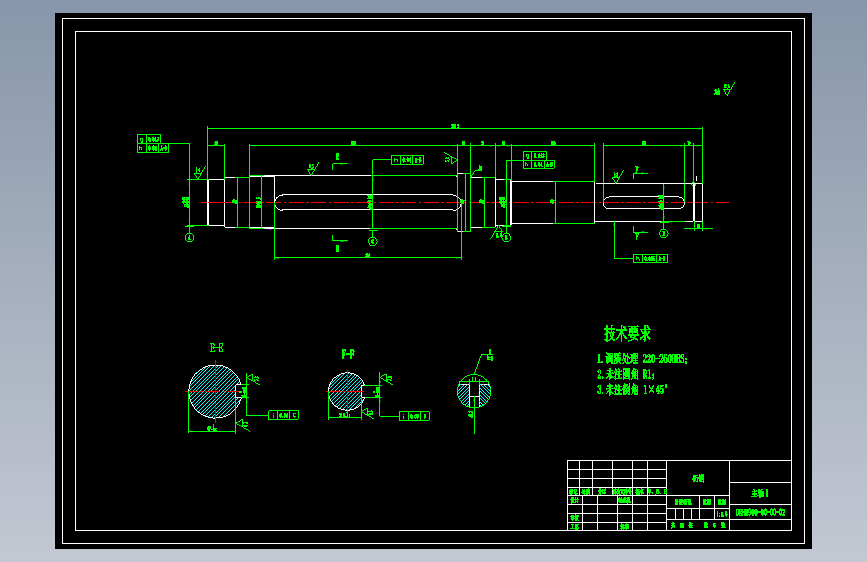
Task: Click the tolerance frame beside the F-F section
Action: [415, 416]
